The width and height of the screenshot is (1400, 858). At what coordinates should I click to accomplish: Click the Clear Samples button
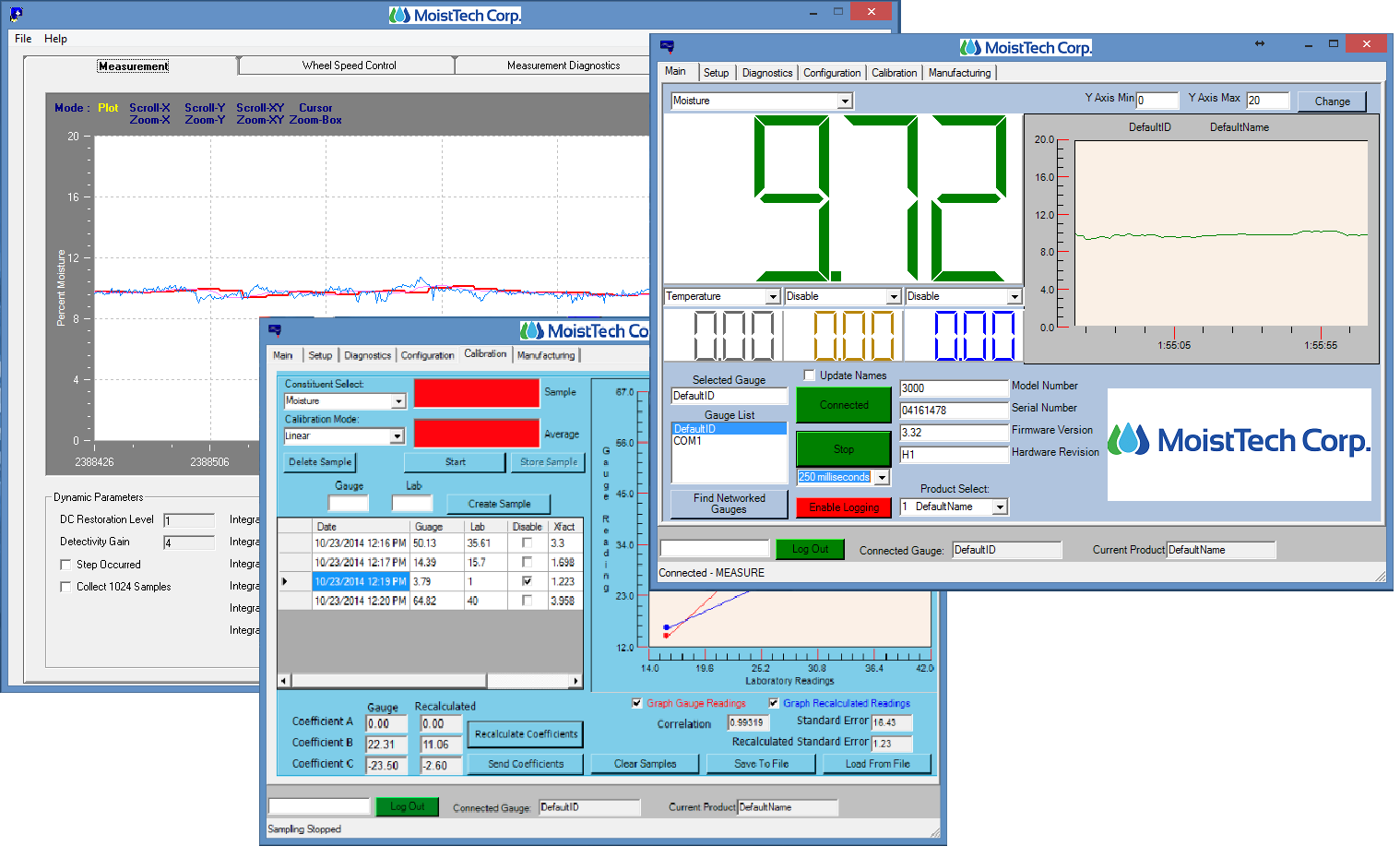pyautogui.click(x=646, y=764)
